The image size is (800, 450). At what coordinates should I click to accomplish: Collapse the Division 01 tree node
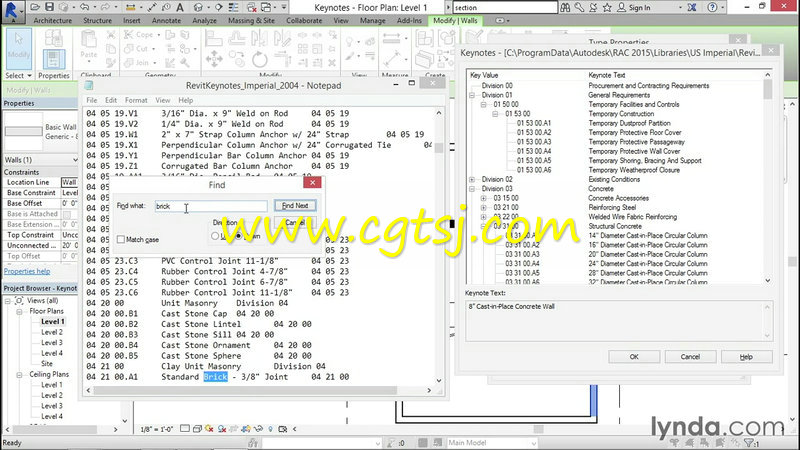(x=472, y=95)
